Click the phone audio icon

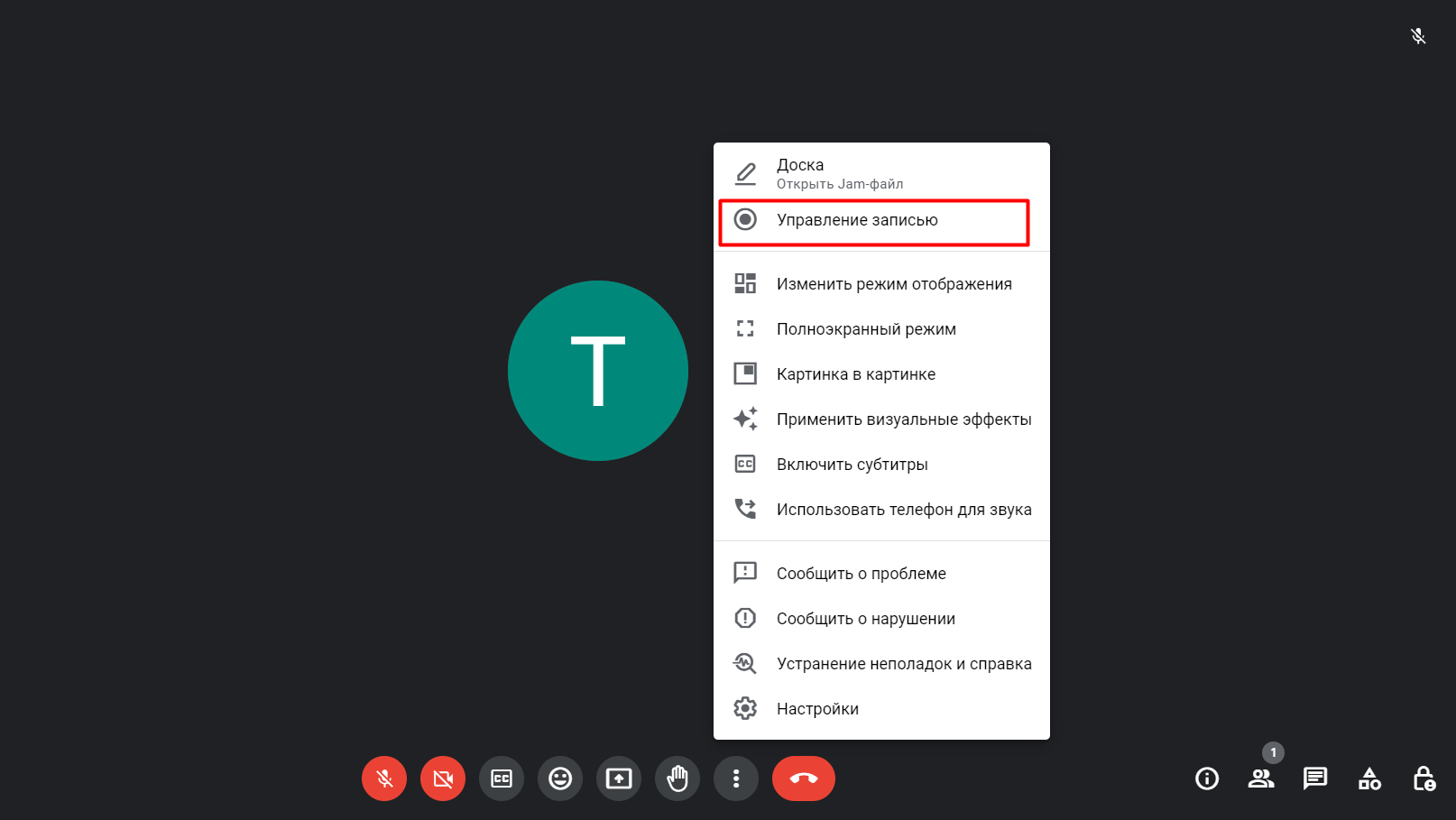point(745,509)
